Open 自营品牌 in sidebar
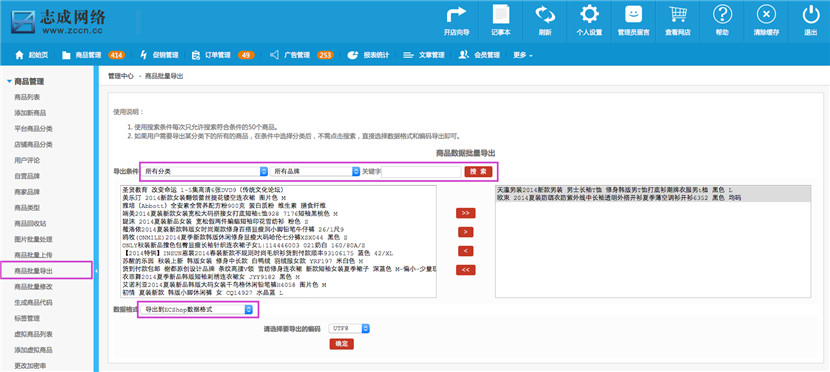This screenshot has width=830, height=372. tap(27, 176)
